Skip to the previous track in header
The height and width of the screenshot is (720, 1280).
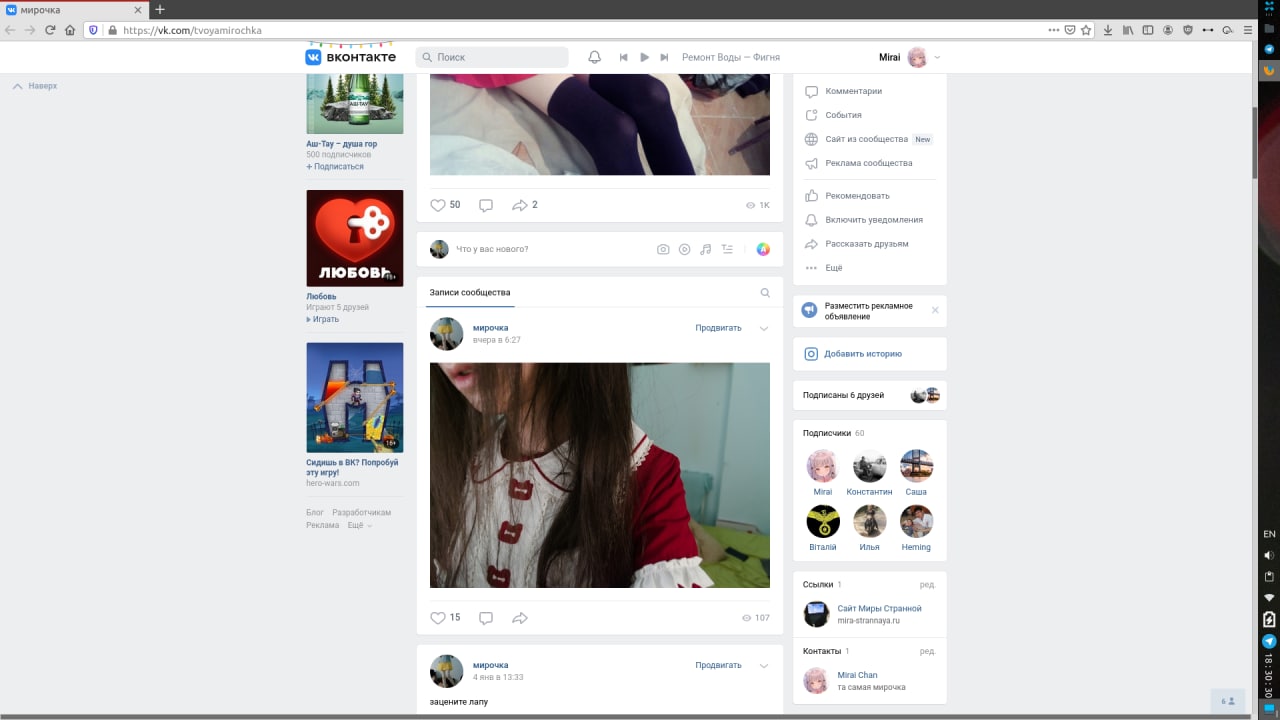click(623, 57)
